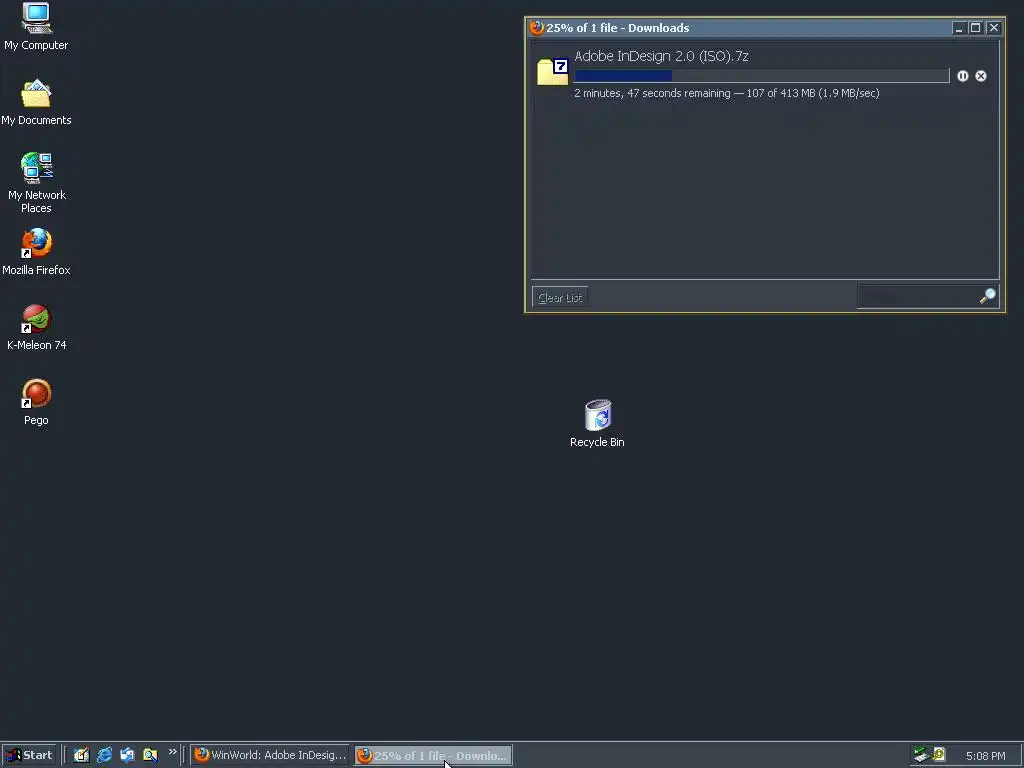Switch to WinWorld Adobe InDesign taskbar window
This screenshot has height=768, width=1024.
click(270, 756)
